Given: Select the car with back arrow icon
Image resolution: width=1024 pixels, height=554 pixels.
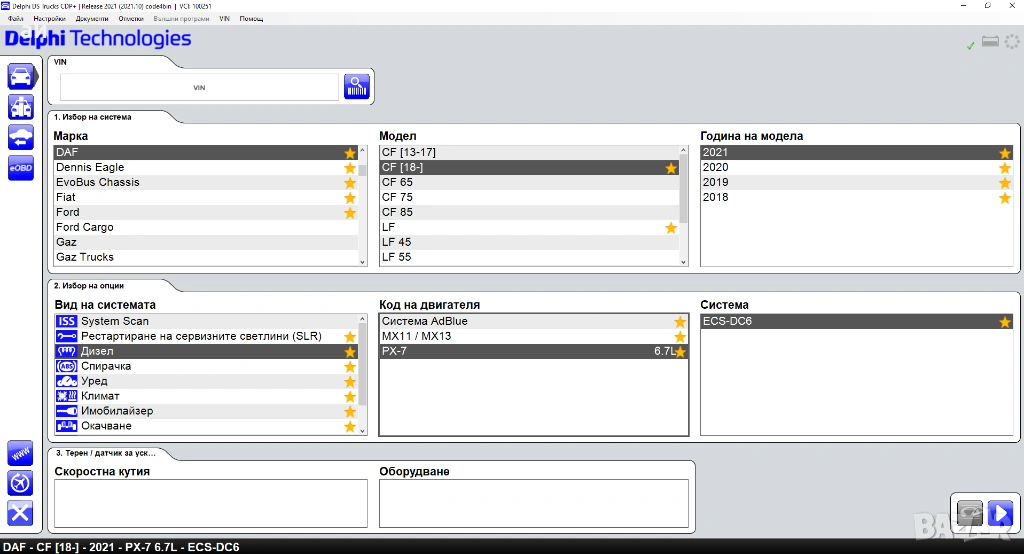Looking at the screenshot, I should pos(20,138).
